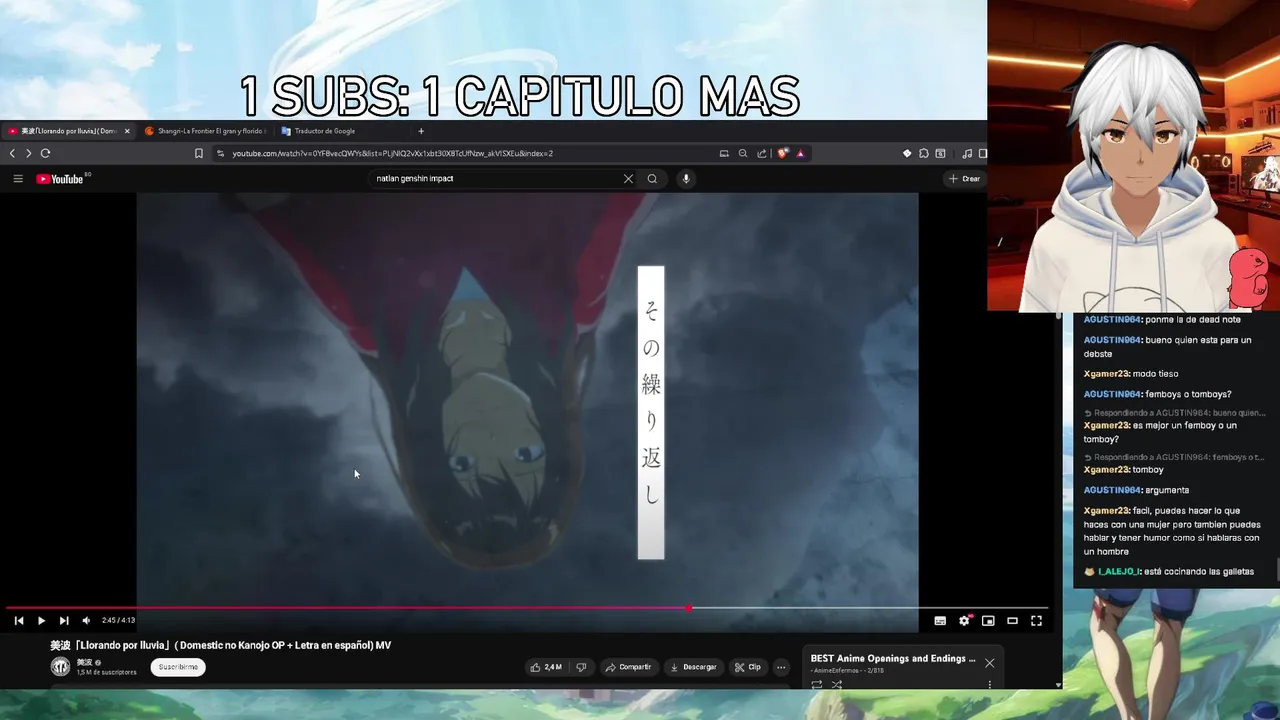Screen dimensions: 1280x720
Task: Enter fullscreen video mode
Action: pos(1036,621)
